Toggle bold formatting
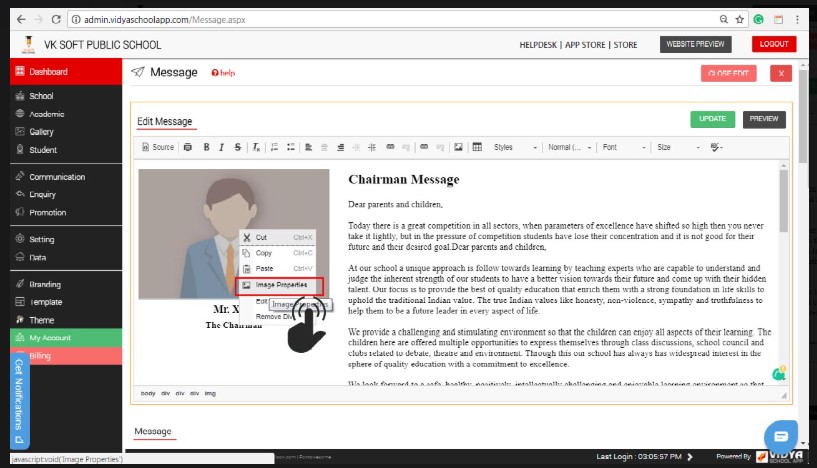 [206, 147]
